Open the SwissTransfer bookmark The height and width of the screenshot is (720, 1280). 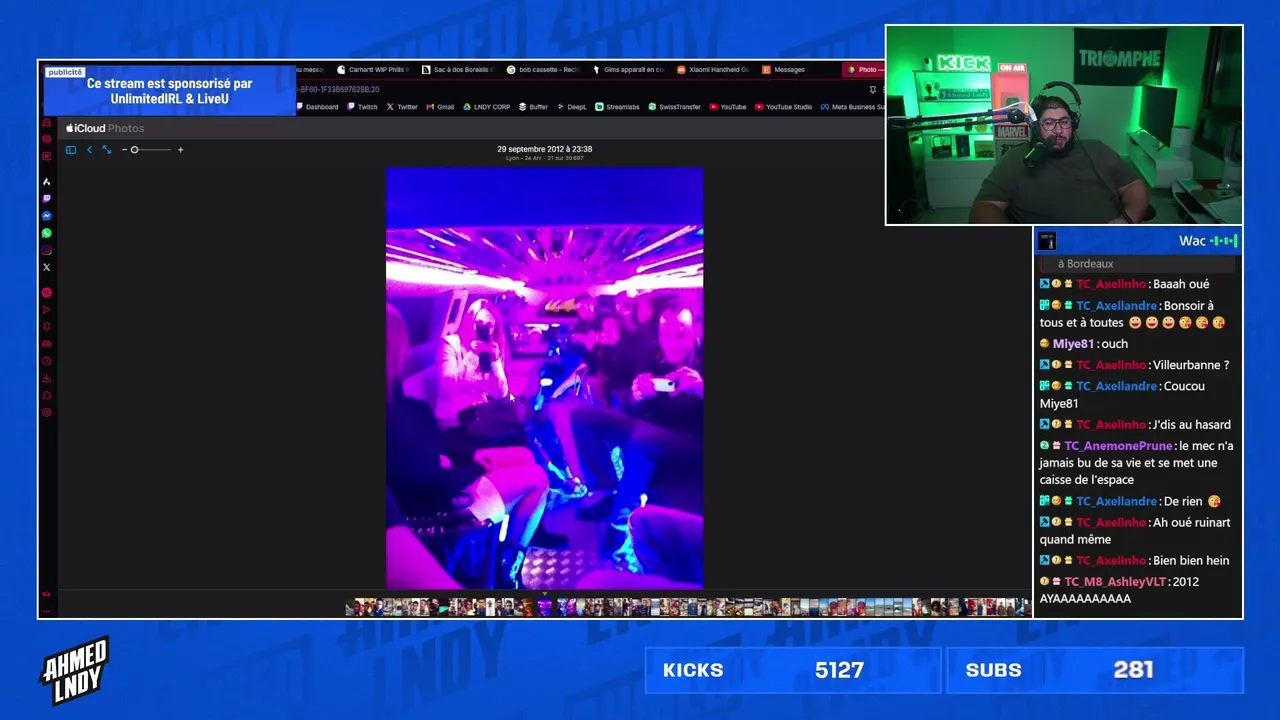point(674,107)
